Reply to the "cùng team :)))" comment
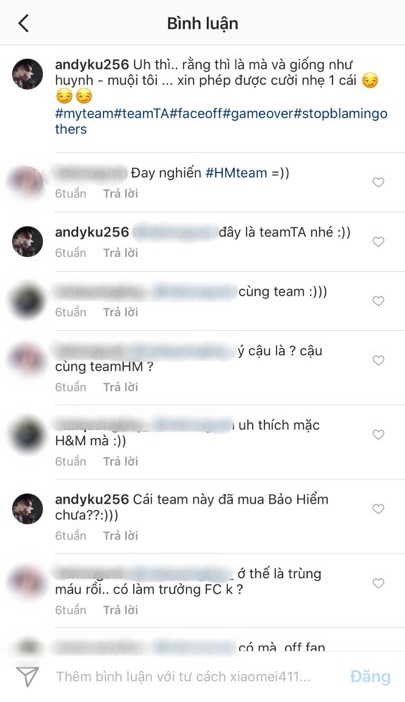The height and width of the screenshot is (702, 405). (x=121, y=312)
